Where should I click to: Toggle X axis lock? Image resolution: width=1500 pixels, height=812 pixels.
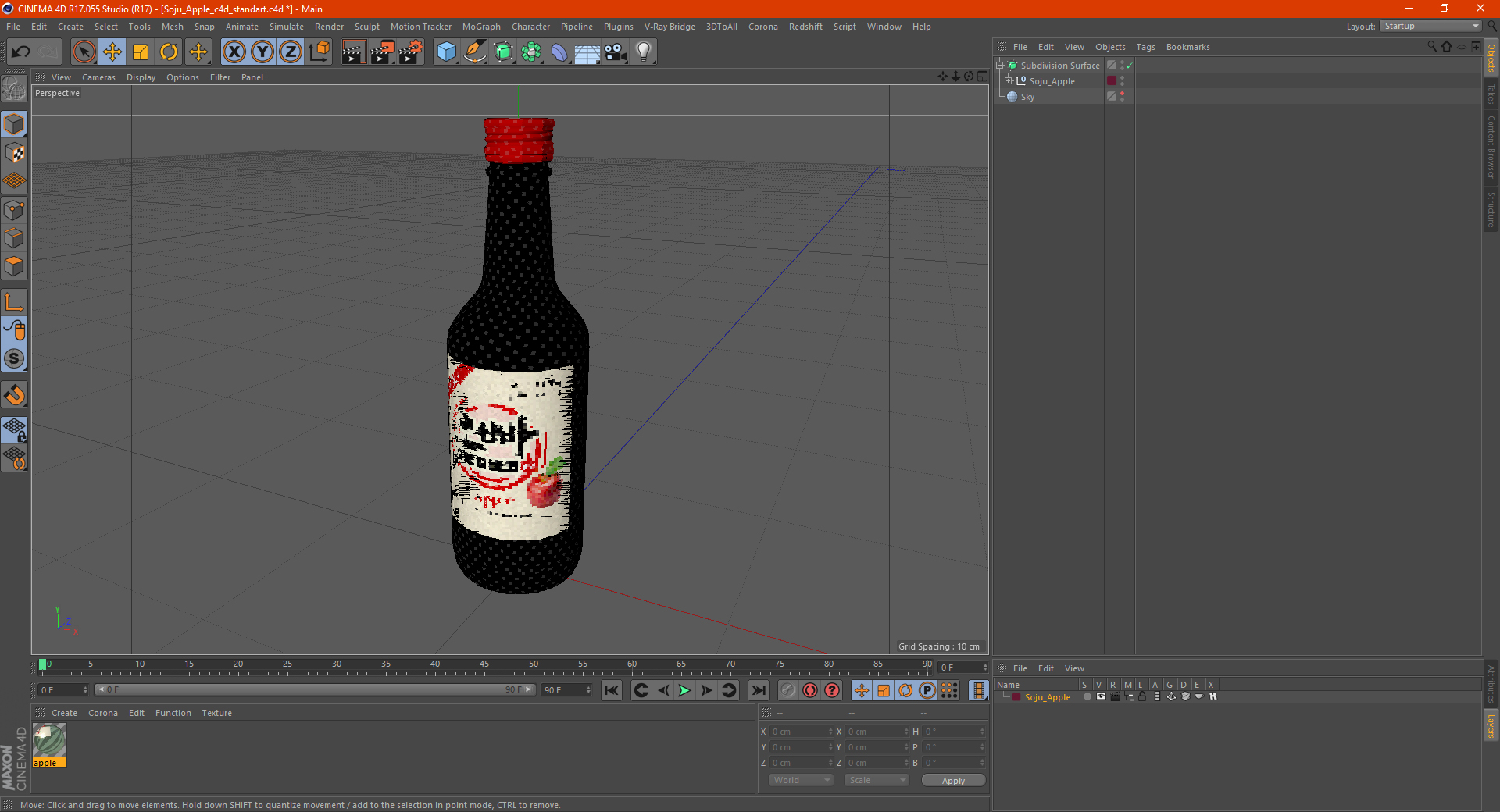[x=234, y=52]
